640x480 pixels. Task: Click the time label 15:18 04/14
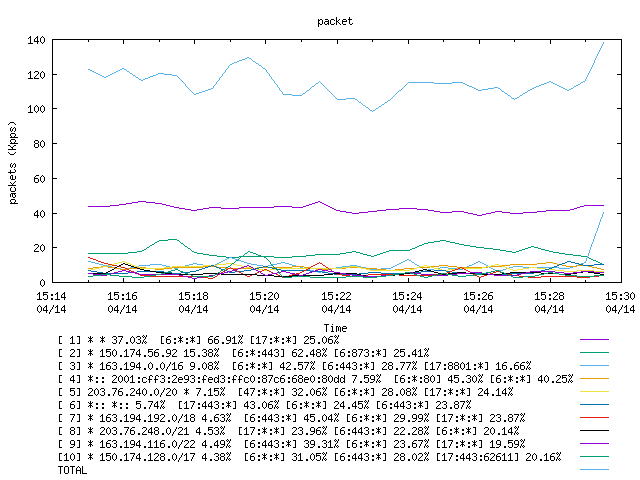[x=193, y=302]
